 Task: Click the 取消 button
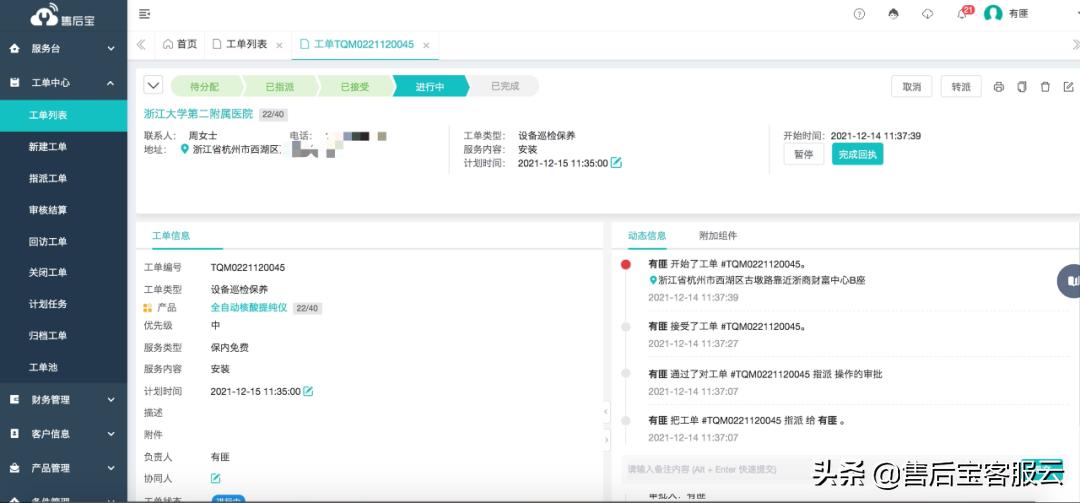click(x=911, y=87)
